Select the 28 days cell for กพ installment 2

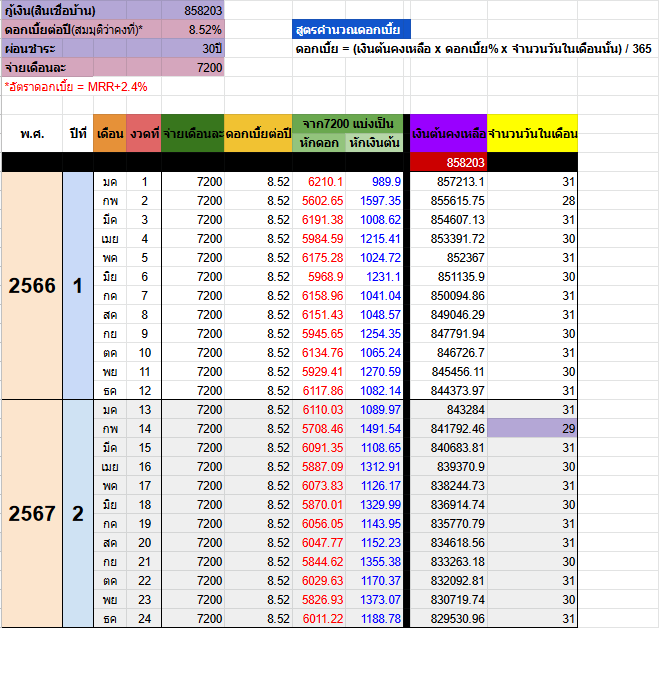[x=532, y=201]
